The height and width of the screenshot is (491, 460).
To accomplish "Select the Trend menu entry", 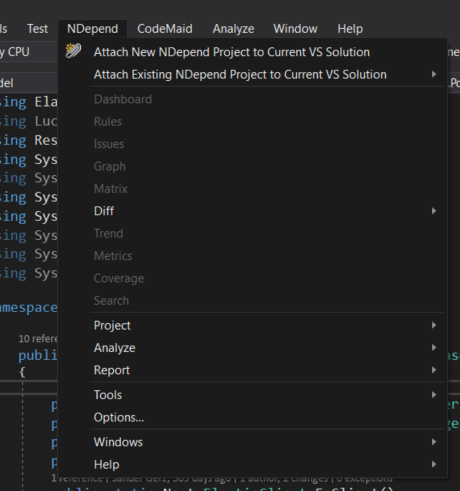I will click(x=252, y=233).
